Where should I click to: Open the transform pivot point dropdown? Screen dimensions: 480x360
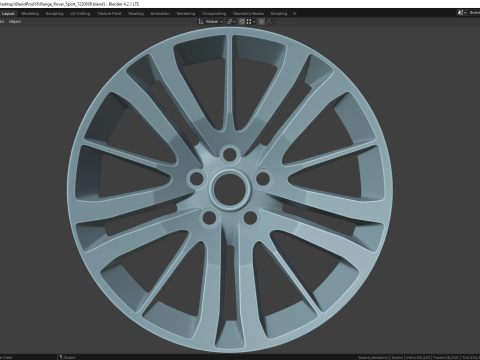(x=231, y=22)
